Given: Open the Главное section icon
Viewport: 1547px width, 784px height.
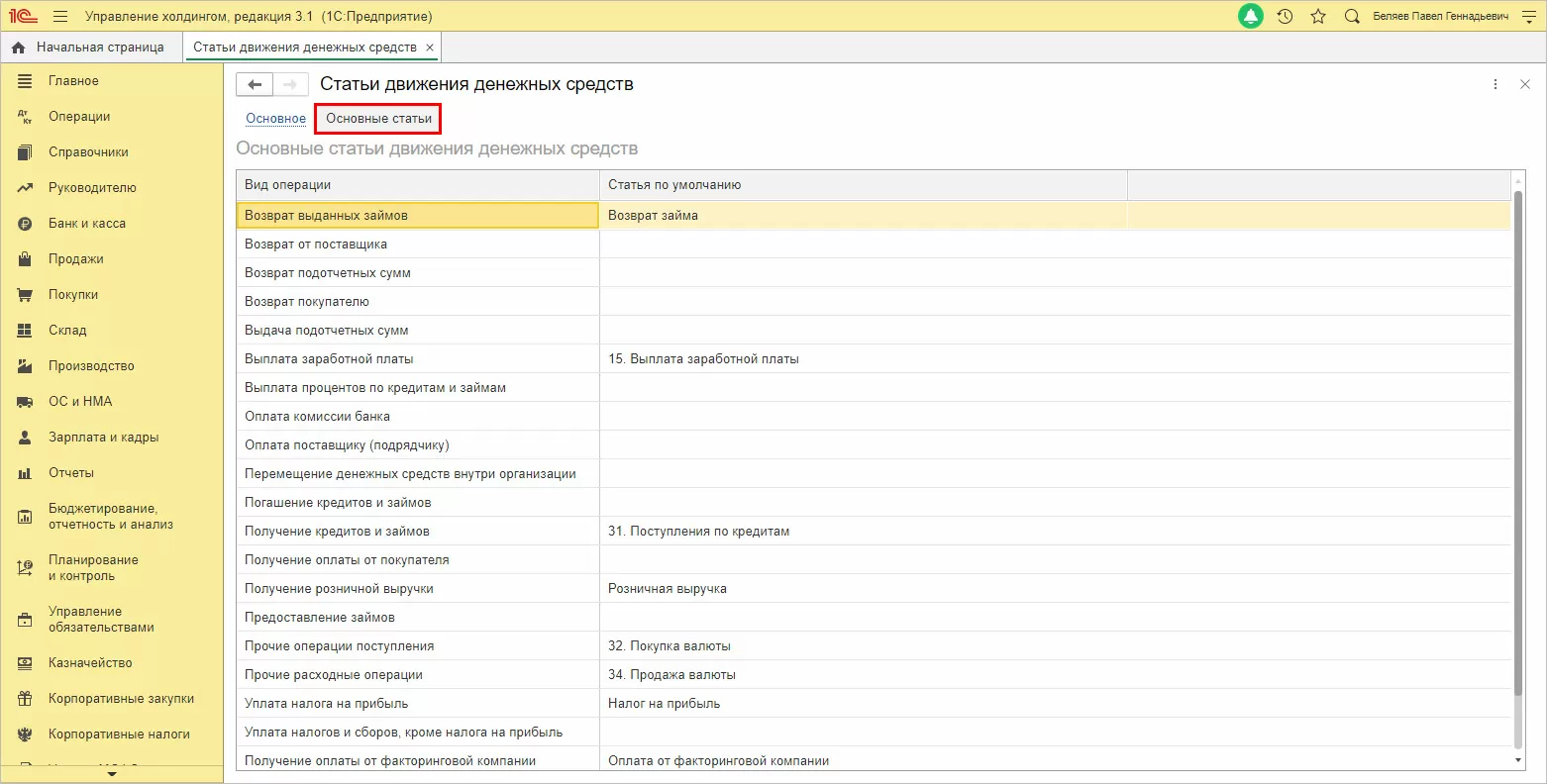Looking at the screenshot, I should coord(25,81).
